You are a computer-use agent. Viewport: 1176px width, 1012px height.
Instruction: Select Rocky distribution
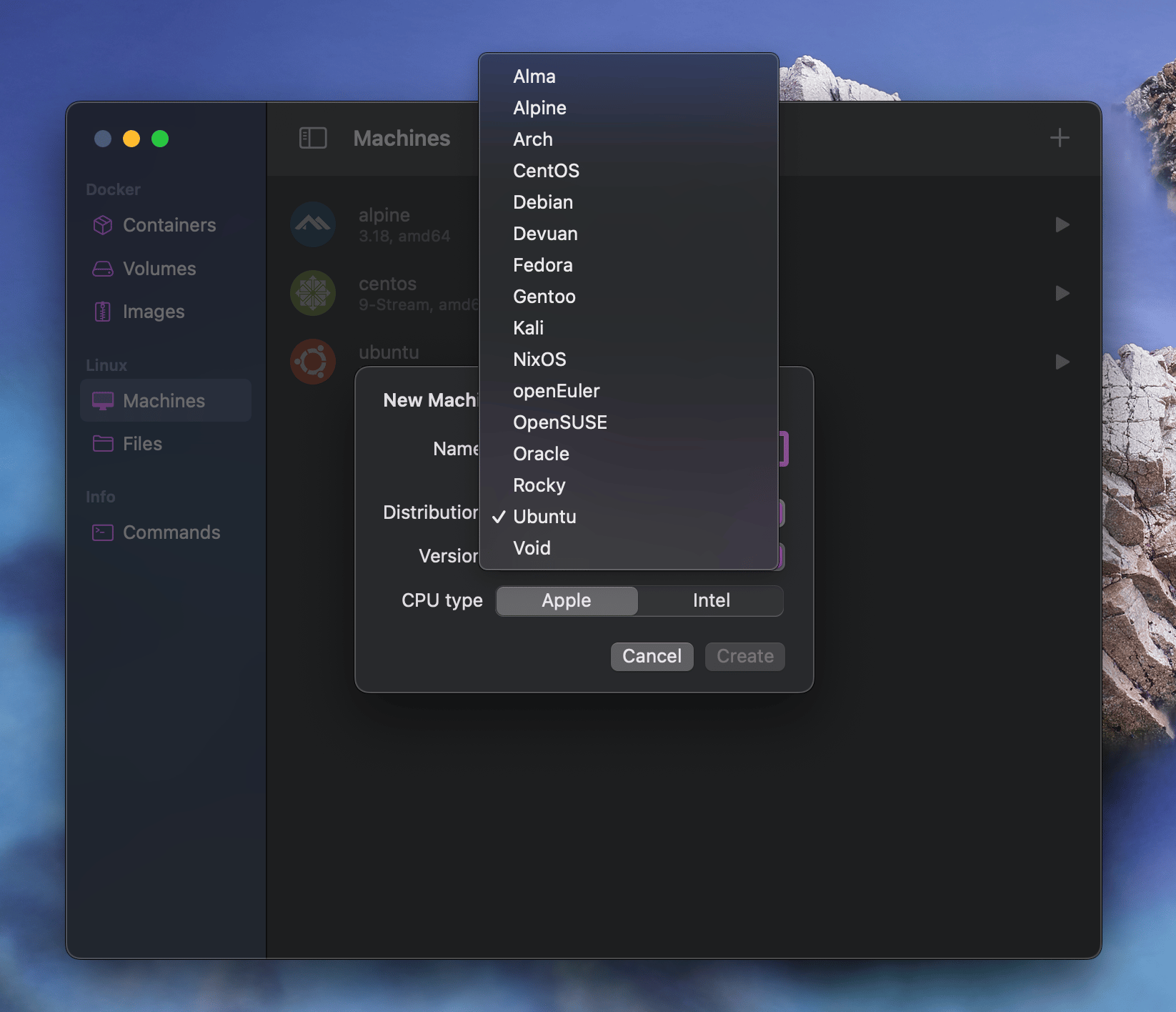tap(629, 485)
